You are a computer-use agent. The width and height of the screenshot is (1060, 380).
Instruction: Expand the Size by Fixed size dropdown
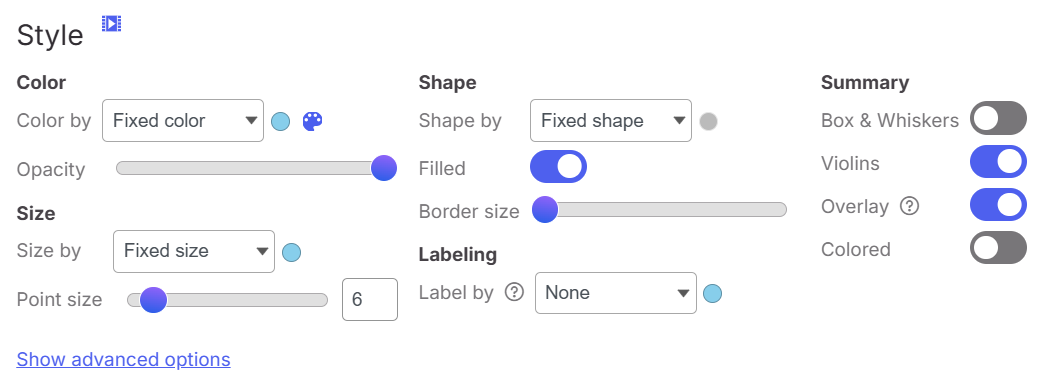tap(194, 252)
